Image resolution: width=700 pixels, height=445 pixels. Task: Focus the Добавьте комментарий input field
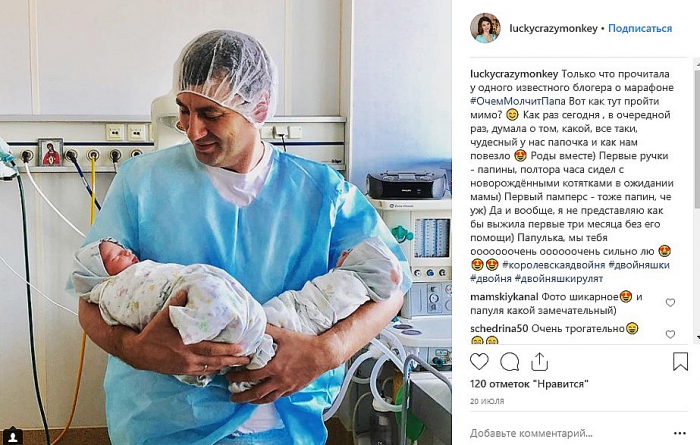click(567, 433)
